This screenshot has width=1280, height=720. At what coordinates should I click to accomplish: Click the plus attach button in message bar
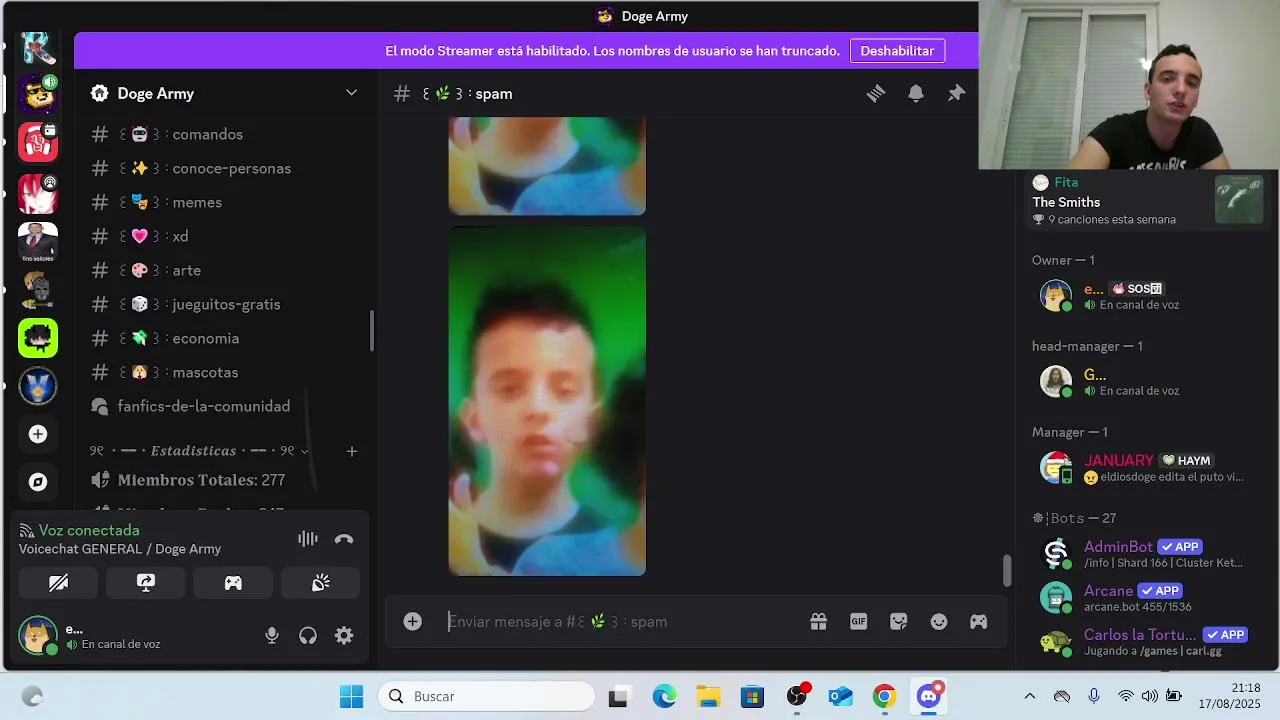coord(413,622)
